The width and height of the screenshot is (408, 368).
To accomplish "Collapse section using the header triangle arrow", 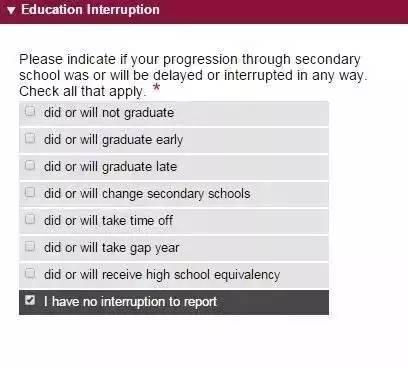I will pyautogui.click(x=11, y=10).
